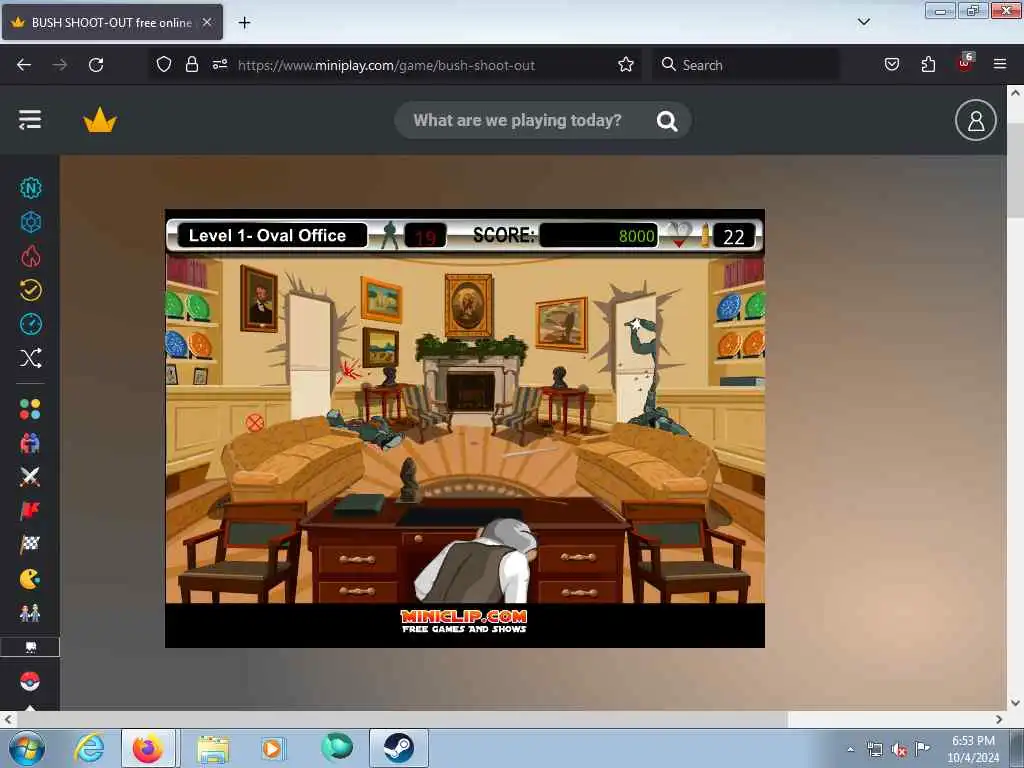The width and height of the screenshot is (1024, 768).
Task: Reload the current page
Action: 96,65
